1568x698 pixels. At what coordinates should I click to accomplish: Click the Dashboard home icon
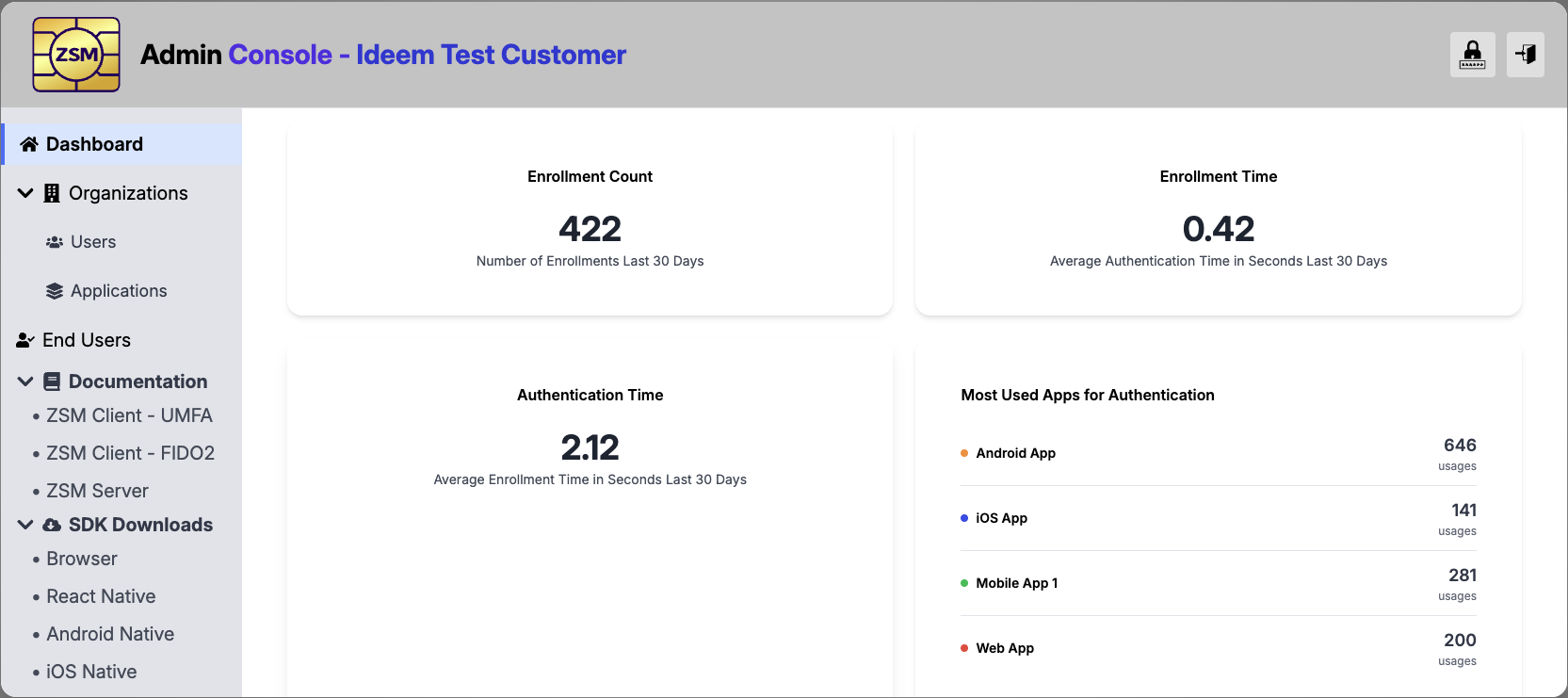pos(29,144)
